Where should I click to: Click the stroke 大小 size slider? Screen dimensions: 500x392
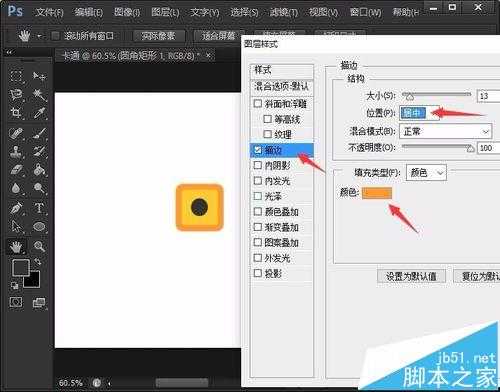(436, 96)
